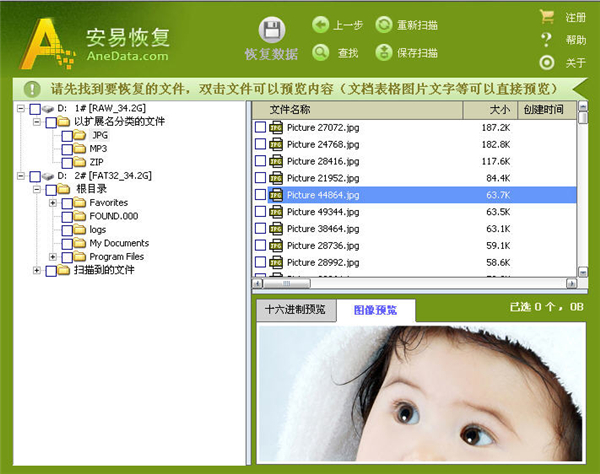Click the 保存扫描 (Save Scan) icon
600x474 pixels.
(x=384, y=53)
